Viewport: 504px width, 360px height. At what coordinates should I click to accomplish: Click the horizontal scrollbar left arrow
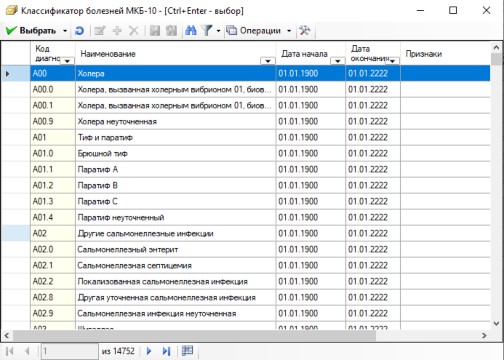7,336
